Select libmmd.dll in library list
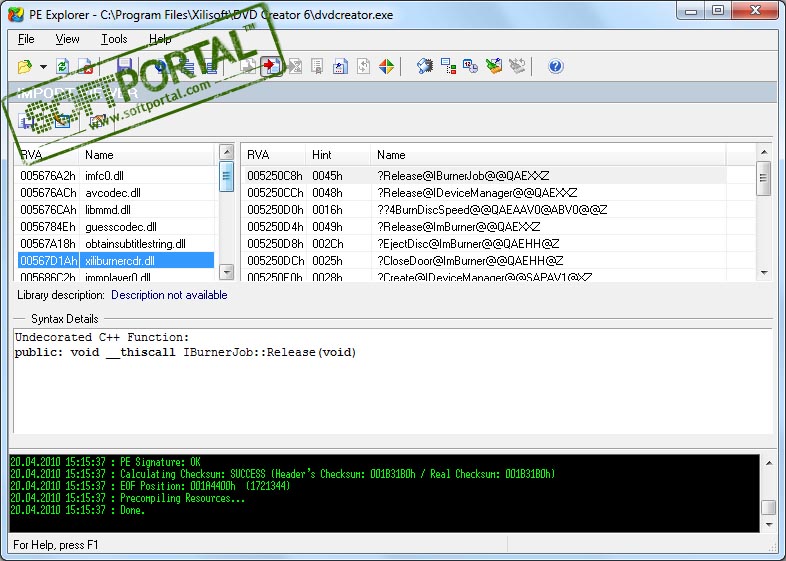Screen dimensions: 786x561 tap(116, 210)
